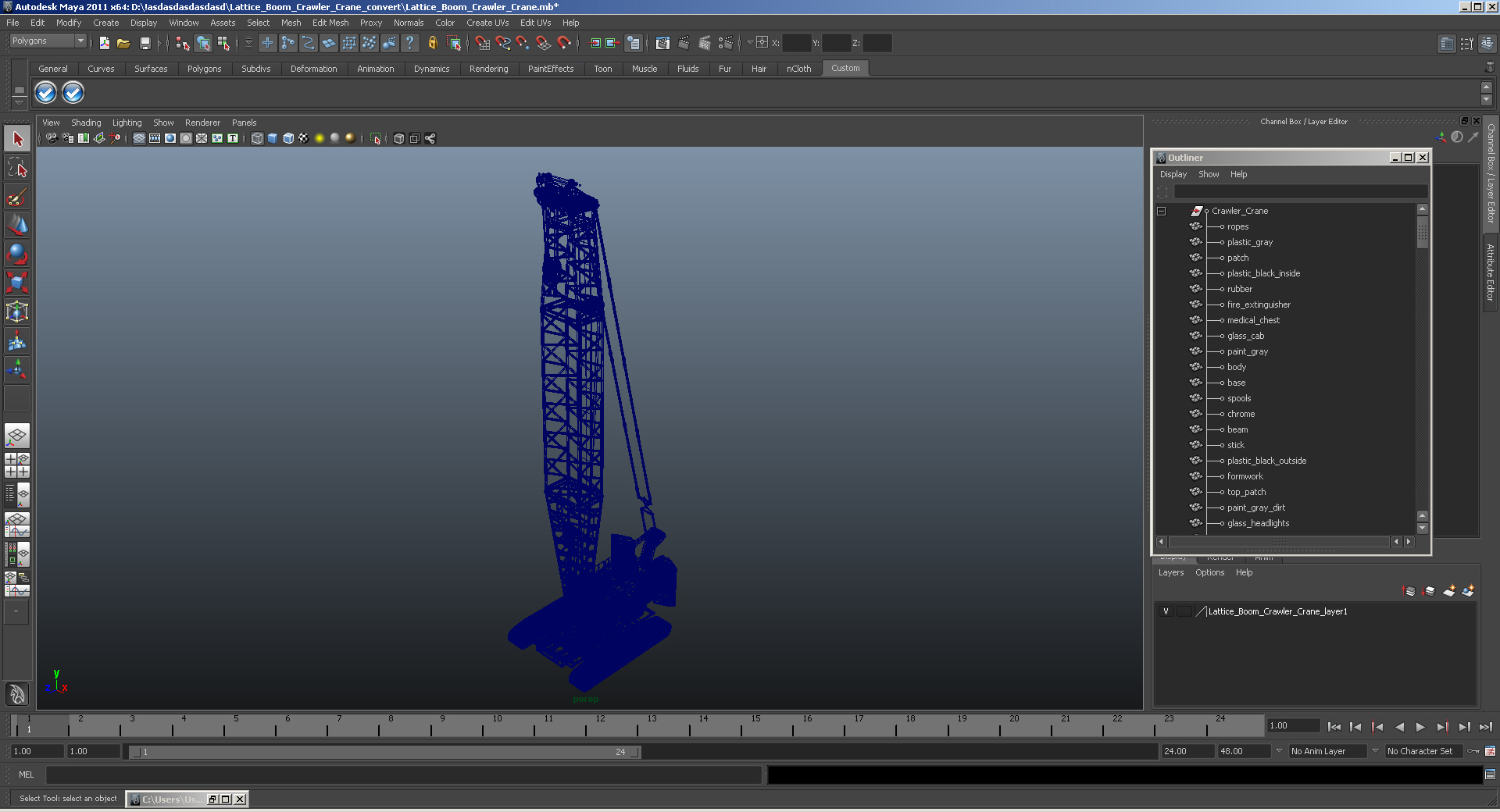Image resolution: width=1500 pixels, height=812 pixels.
Task: Click the MEL command input line
Action: click(x=404, y=775)
